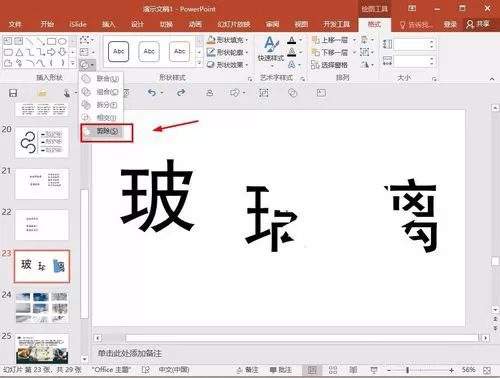Click the text box icon in quick toolbar
Viewport: 500px width, 378px height.
pyautogui.click(x=321, y=93)
